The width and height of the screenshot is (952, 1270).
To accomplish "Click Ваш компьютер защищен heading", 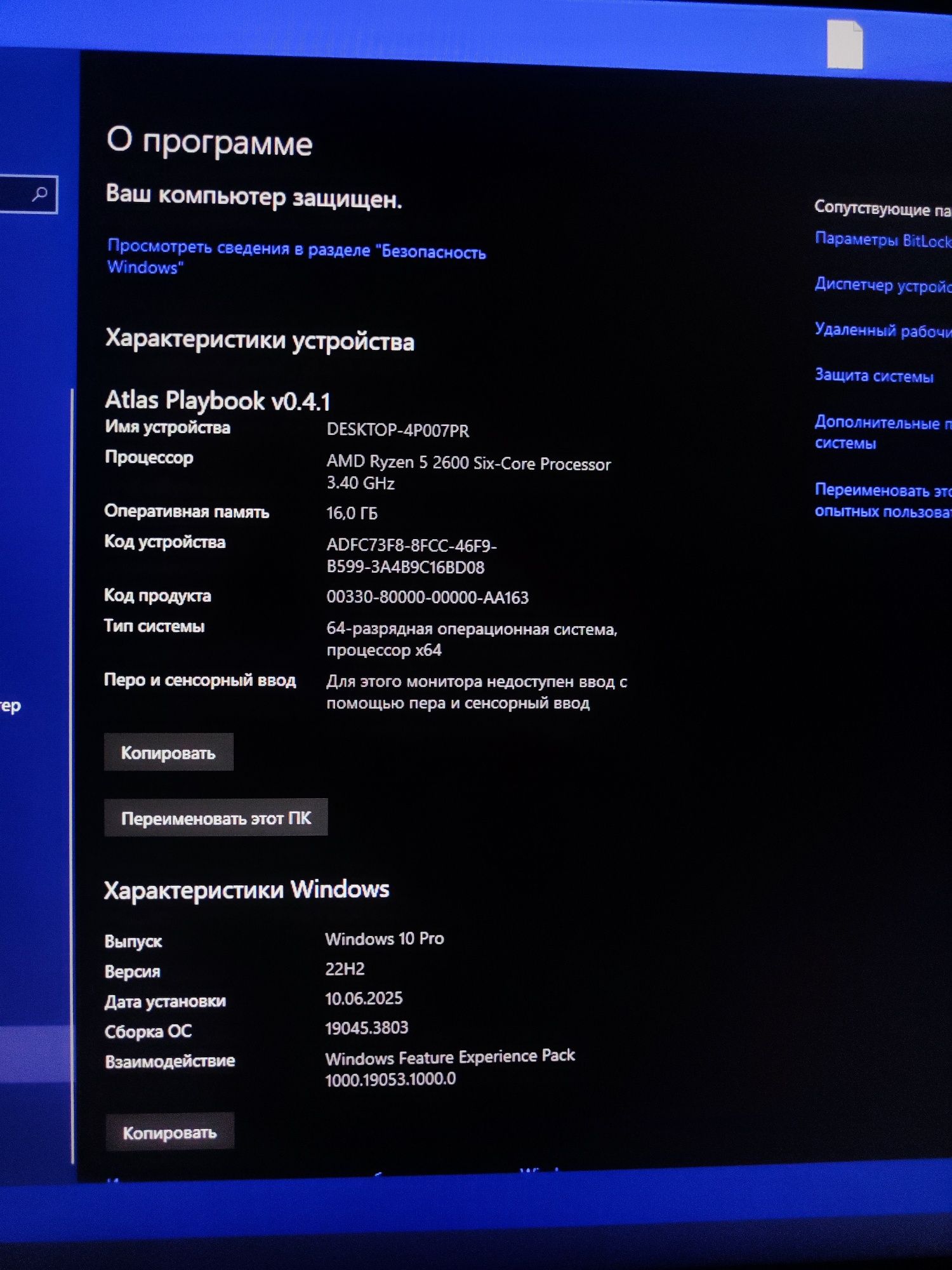I will coord(254,196).
